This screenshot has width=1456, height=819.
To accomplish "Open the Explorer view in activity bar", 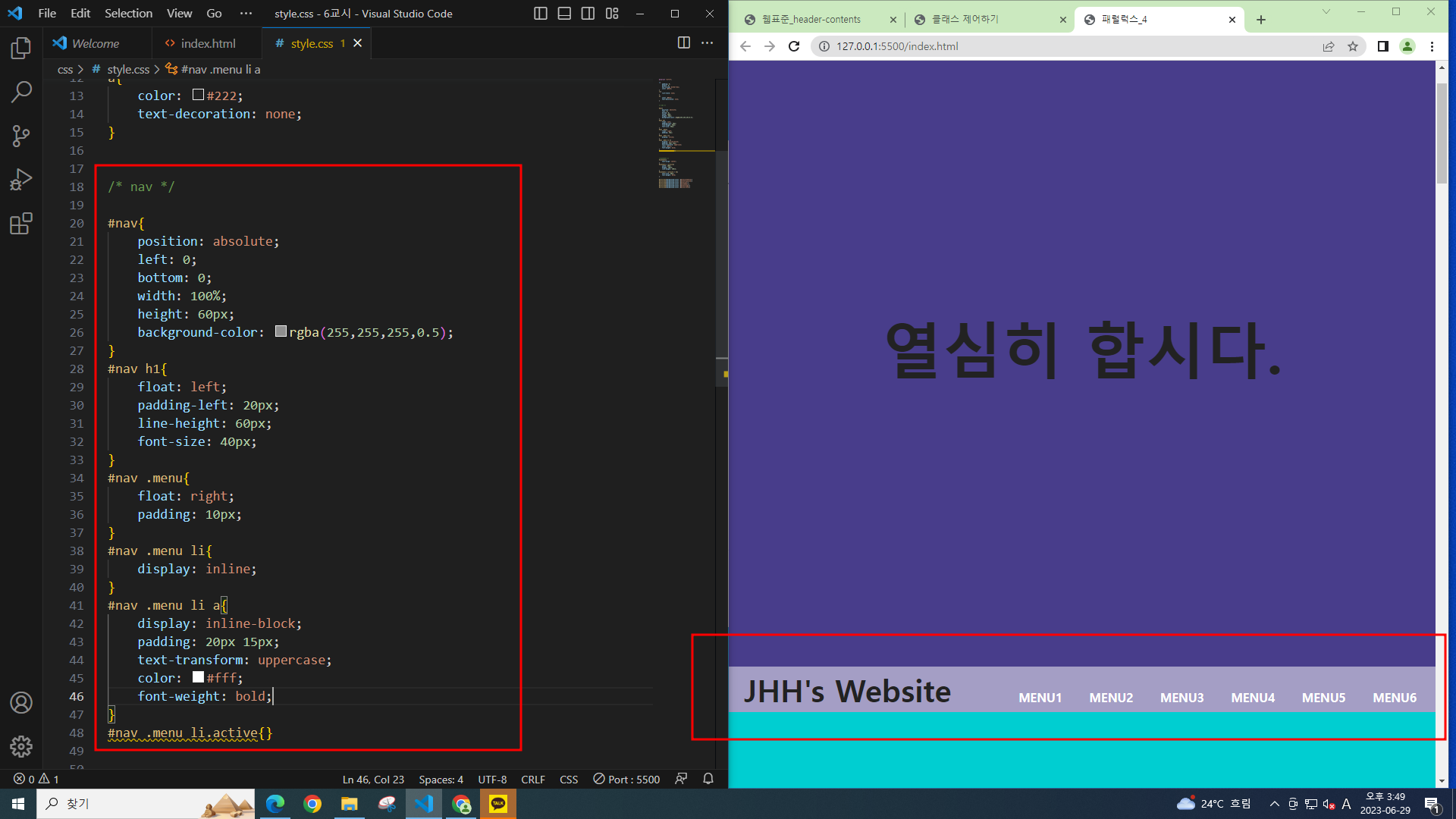I will tap(21, 49).
